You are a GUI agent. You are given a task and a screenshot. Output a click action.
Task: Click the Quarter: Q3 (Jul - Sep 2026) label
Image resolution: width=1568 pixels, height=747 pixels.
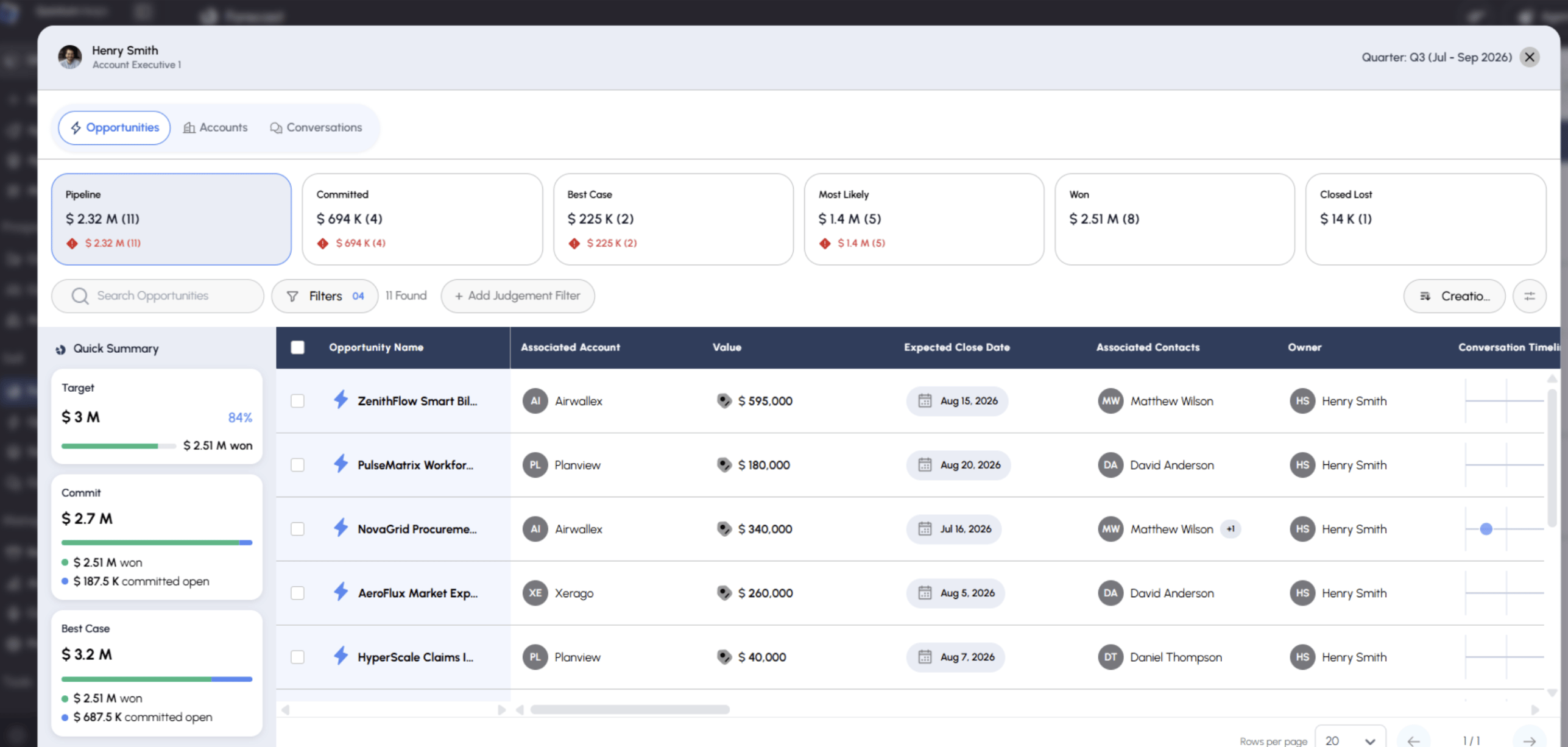click(1436, 57)
